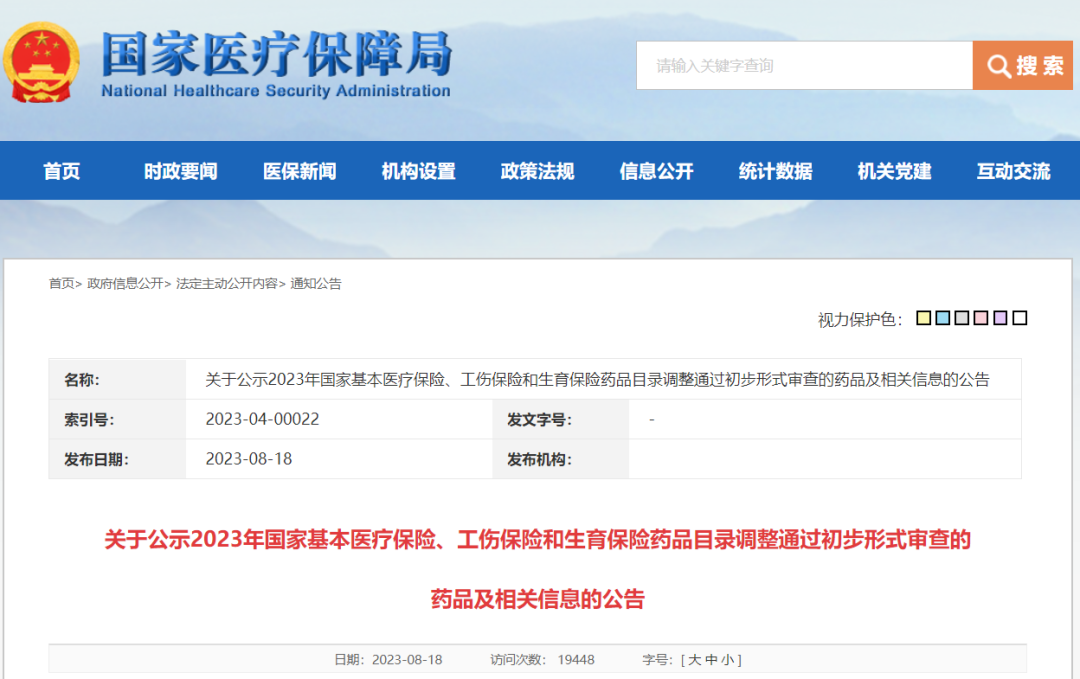Image resolution: width=1080 pixels, height=679 pixels.
Task: Click the 国家医疗保障局 site title
Action: (x=277, y=54)
